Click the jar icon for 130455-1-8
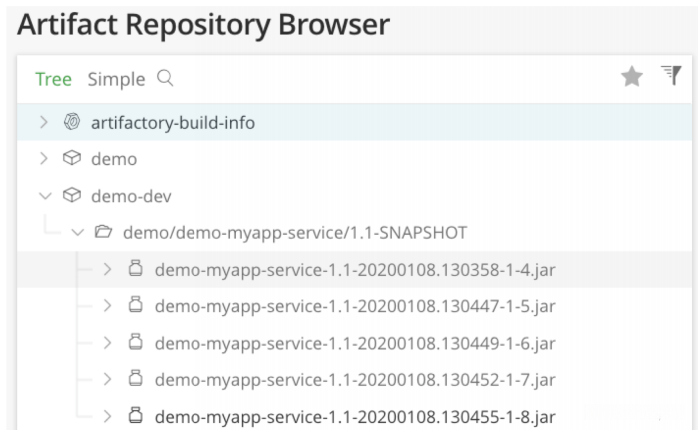The width and height of the screenshot is (698, 430). [136, 415]
